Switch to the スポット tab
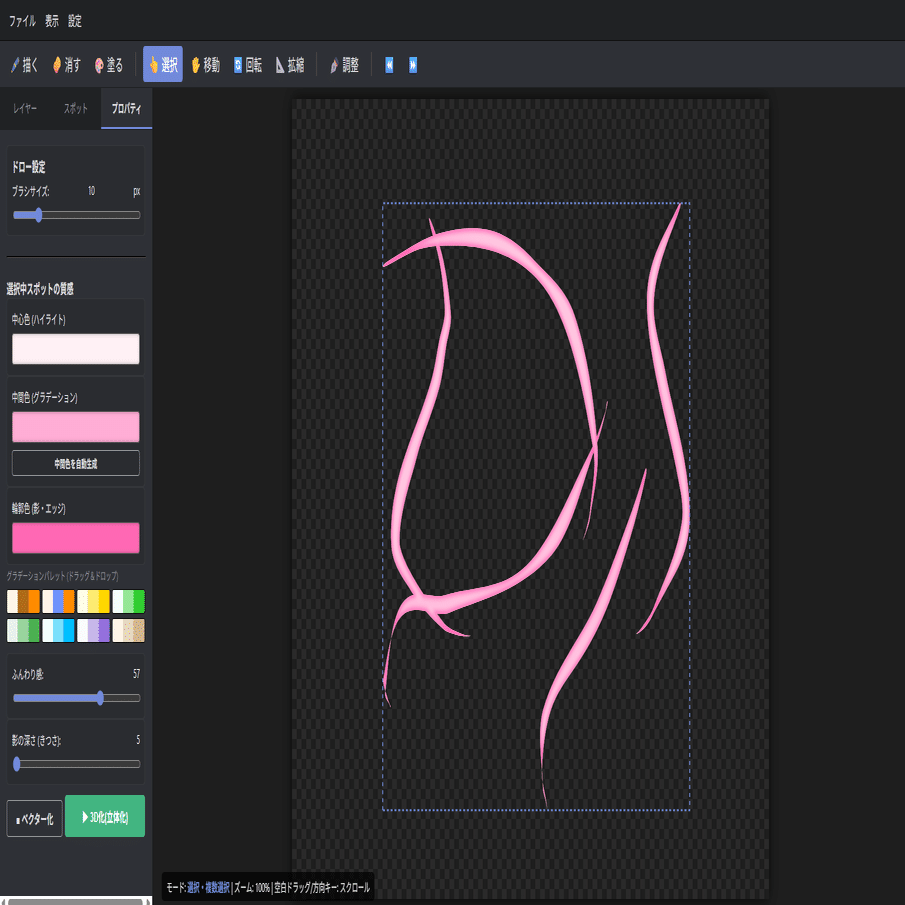 point(76,109)
